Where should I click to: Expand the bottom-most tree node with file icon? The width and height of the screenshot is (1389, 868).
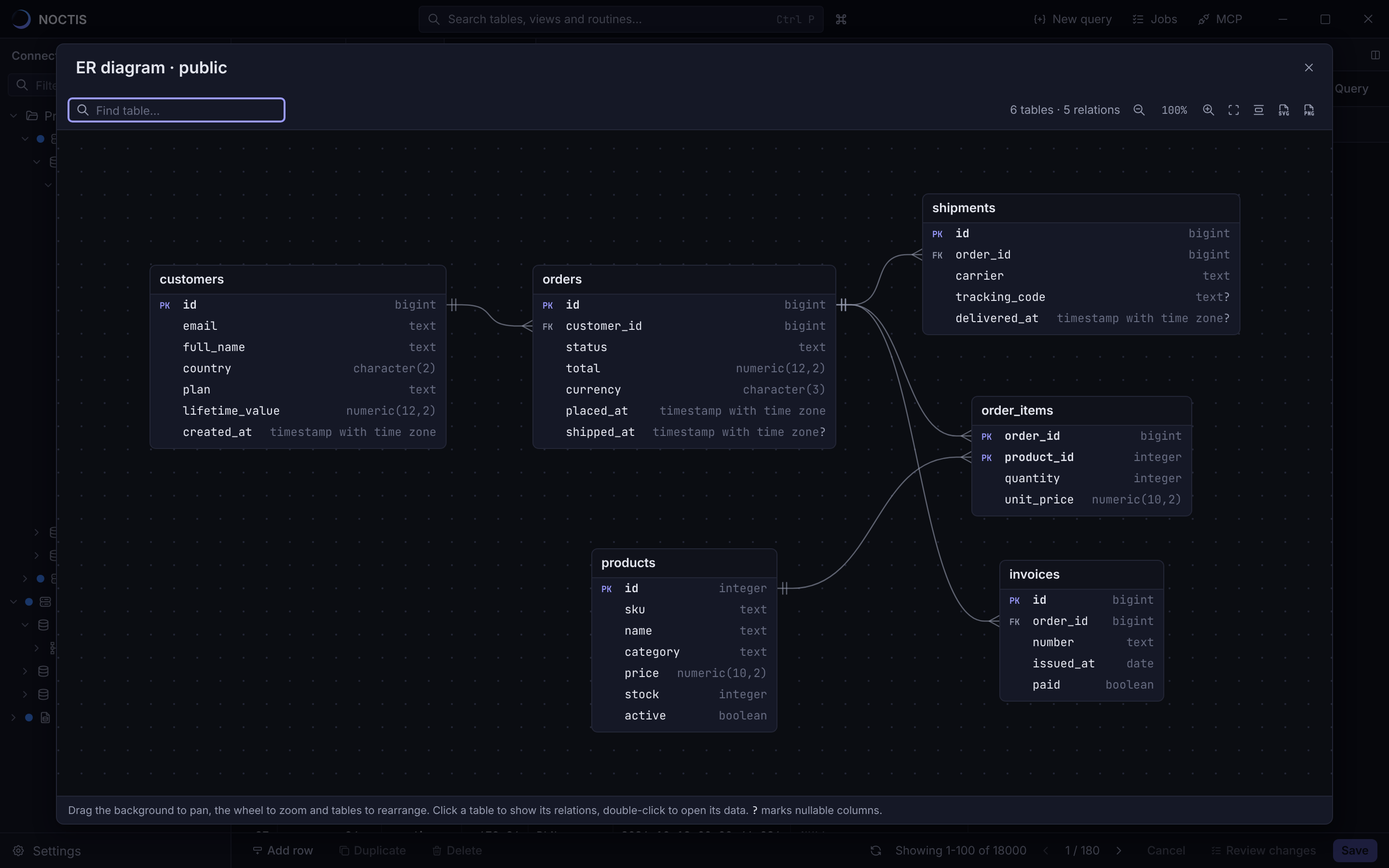(x=13, y=718)
